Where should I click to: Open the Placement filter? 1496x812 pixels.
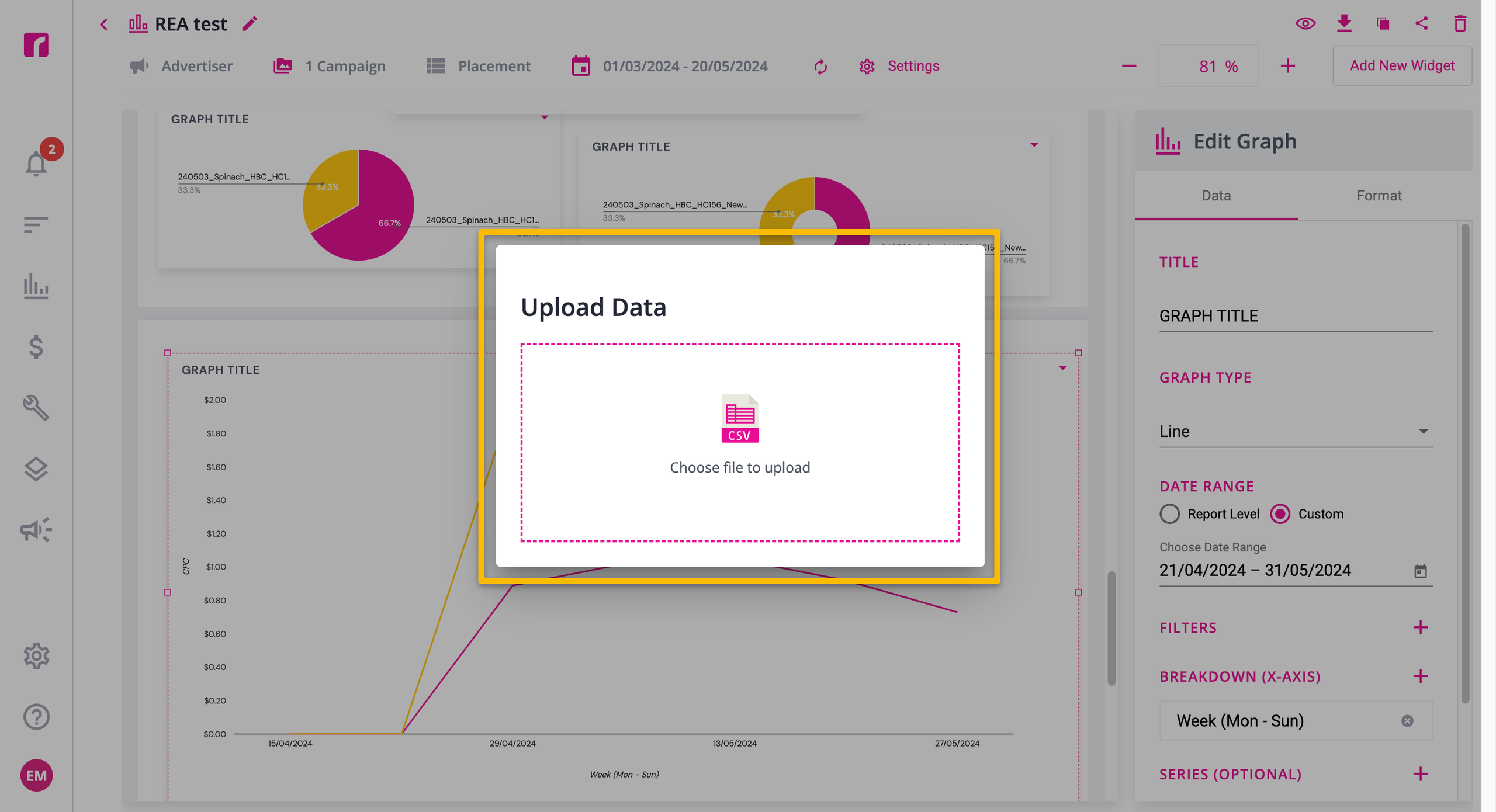pyautogui.click(x=479, y=66)
